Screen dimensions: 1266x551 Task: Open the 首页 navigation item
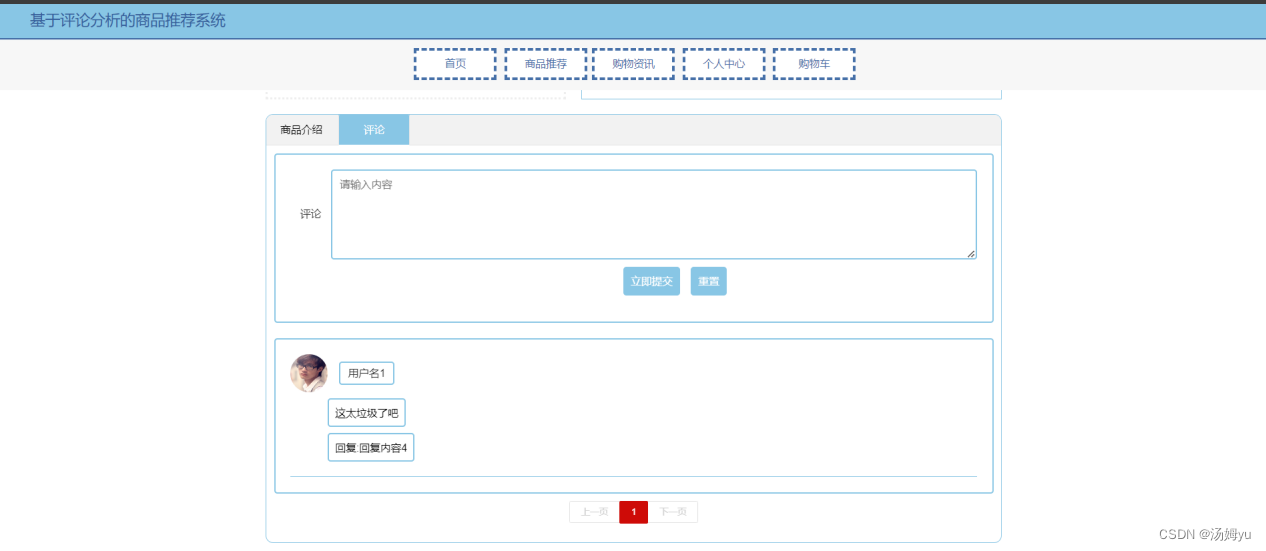[x=455, y=64]
